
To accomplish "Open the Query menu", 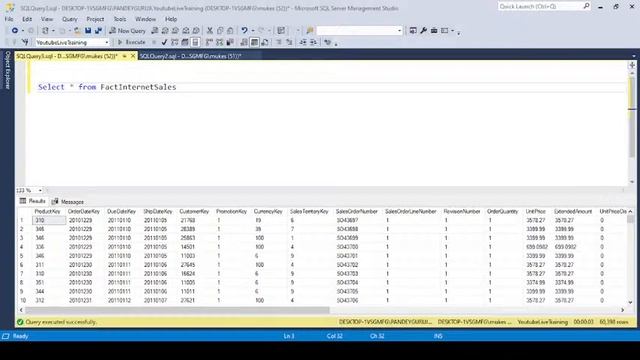I will click(69, 19).
